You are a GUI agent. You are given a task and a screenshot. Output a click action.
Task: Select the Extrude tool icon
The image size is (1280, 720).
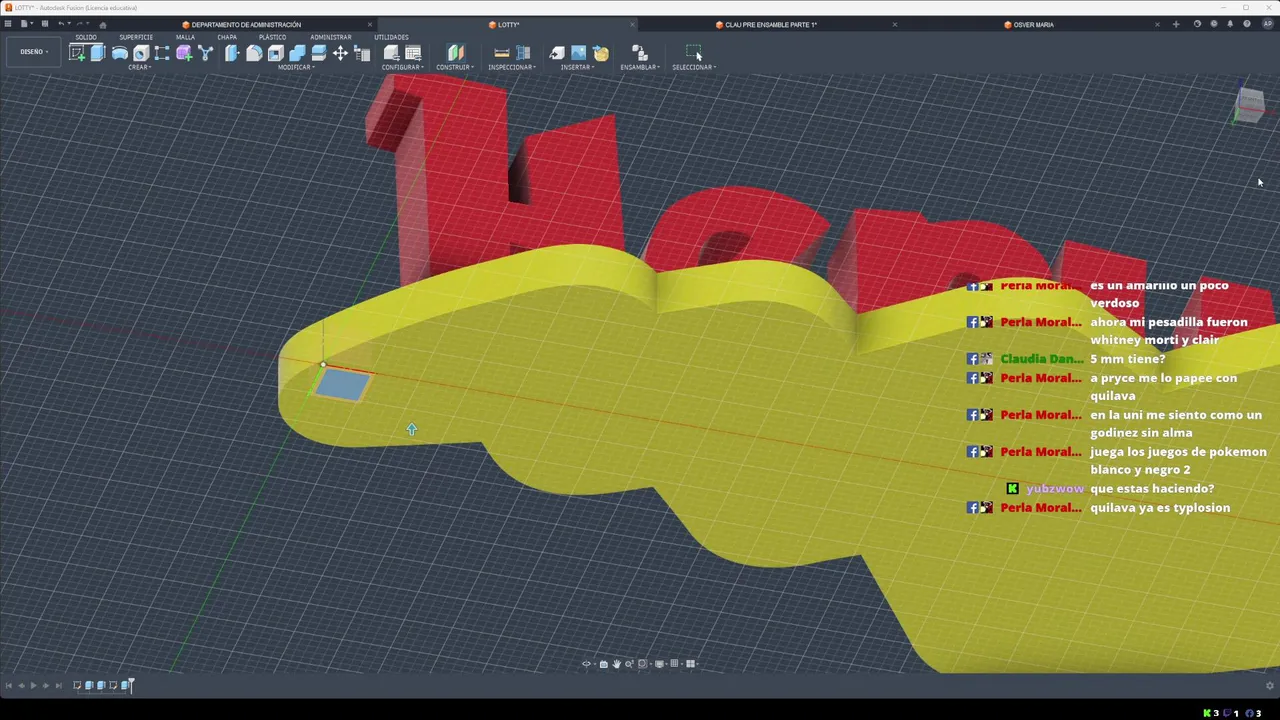[98, 53]
